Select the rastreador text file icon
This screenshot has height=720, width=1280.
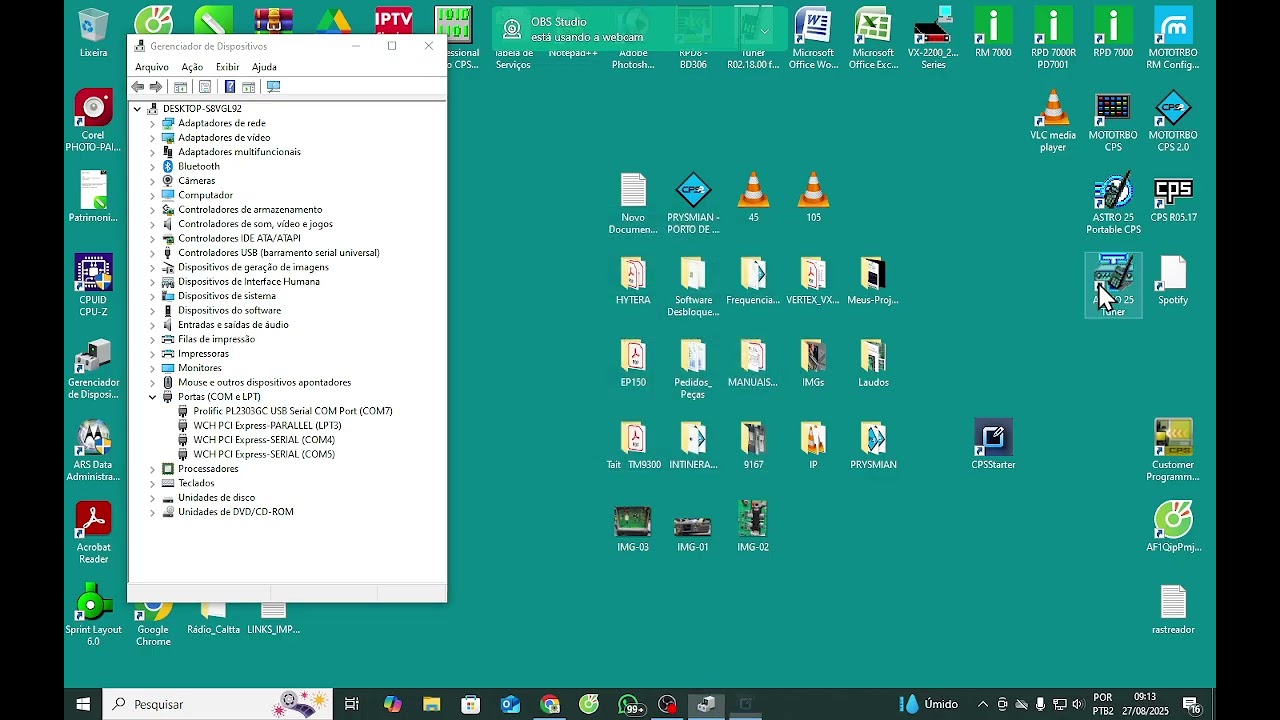pos(1173,610)
